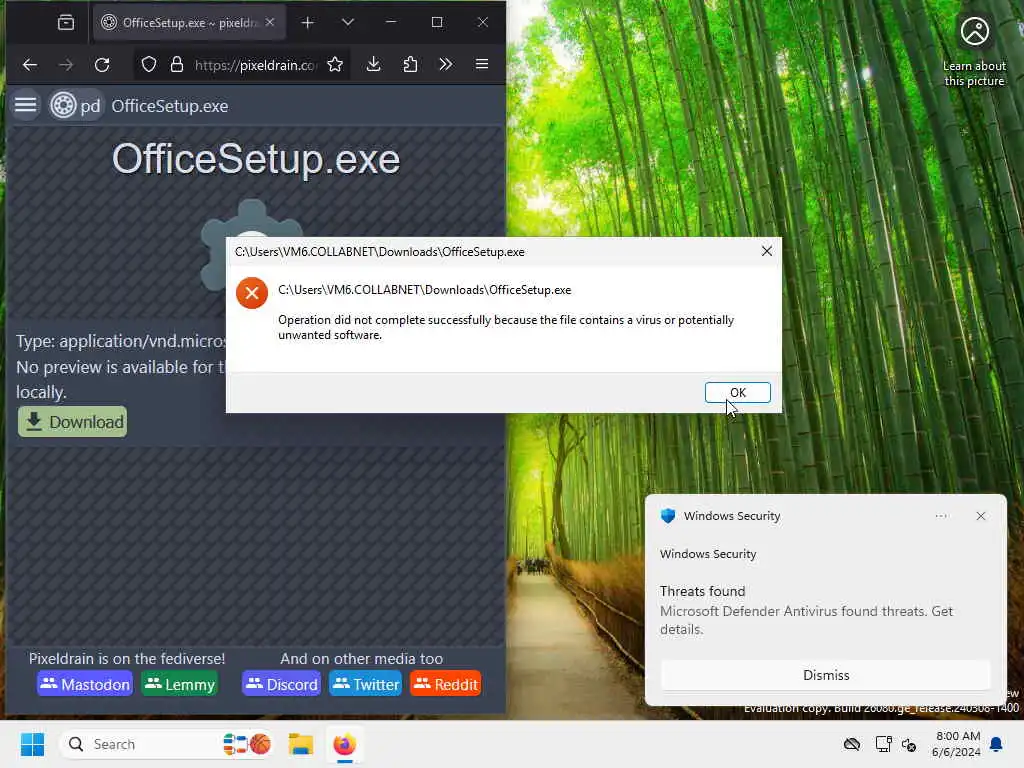The height and width of the screenshot is (768, 1024).
Task: Show more Firefox toolbar tools
Action: (x=445, y=64)
